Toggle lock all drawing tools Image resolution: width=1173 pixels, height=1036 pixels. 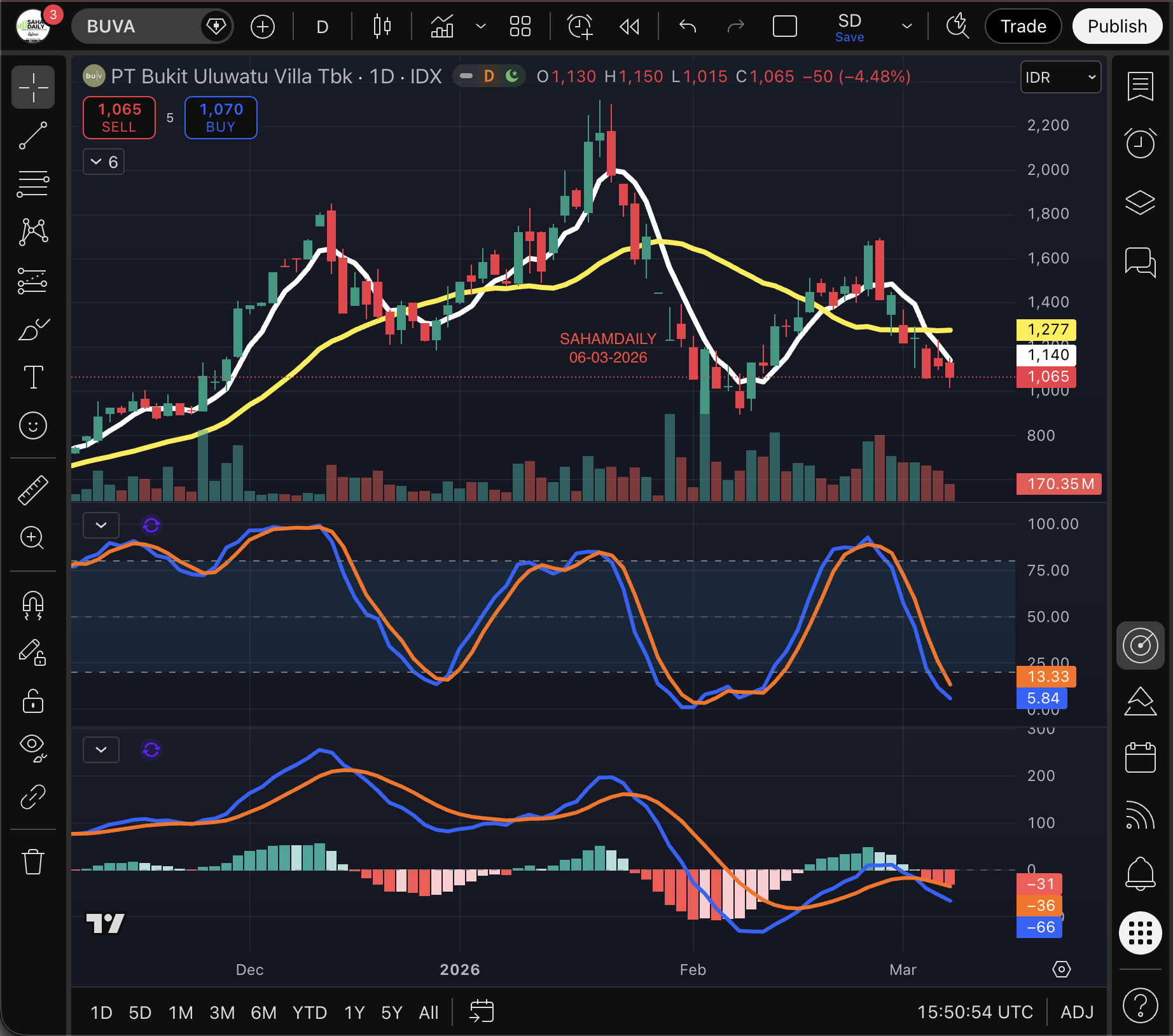(33, 701)
